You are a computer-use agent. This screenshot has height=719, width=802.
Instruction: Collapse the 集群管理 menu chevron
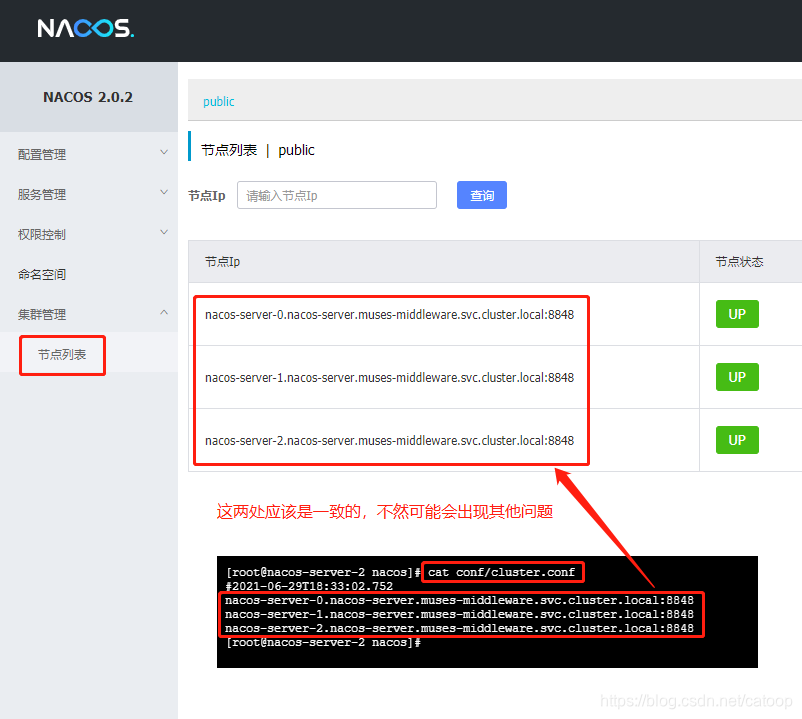(164, 312)
